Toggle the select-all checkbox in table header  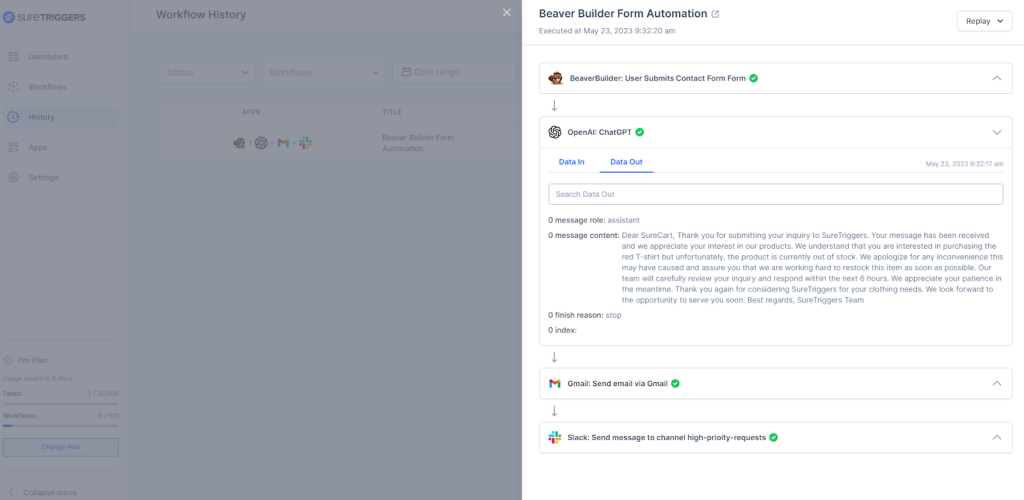click(176, 112)
